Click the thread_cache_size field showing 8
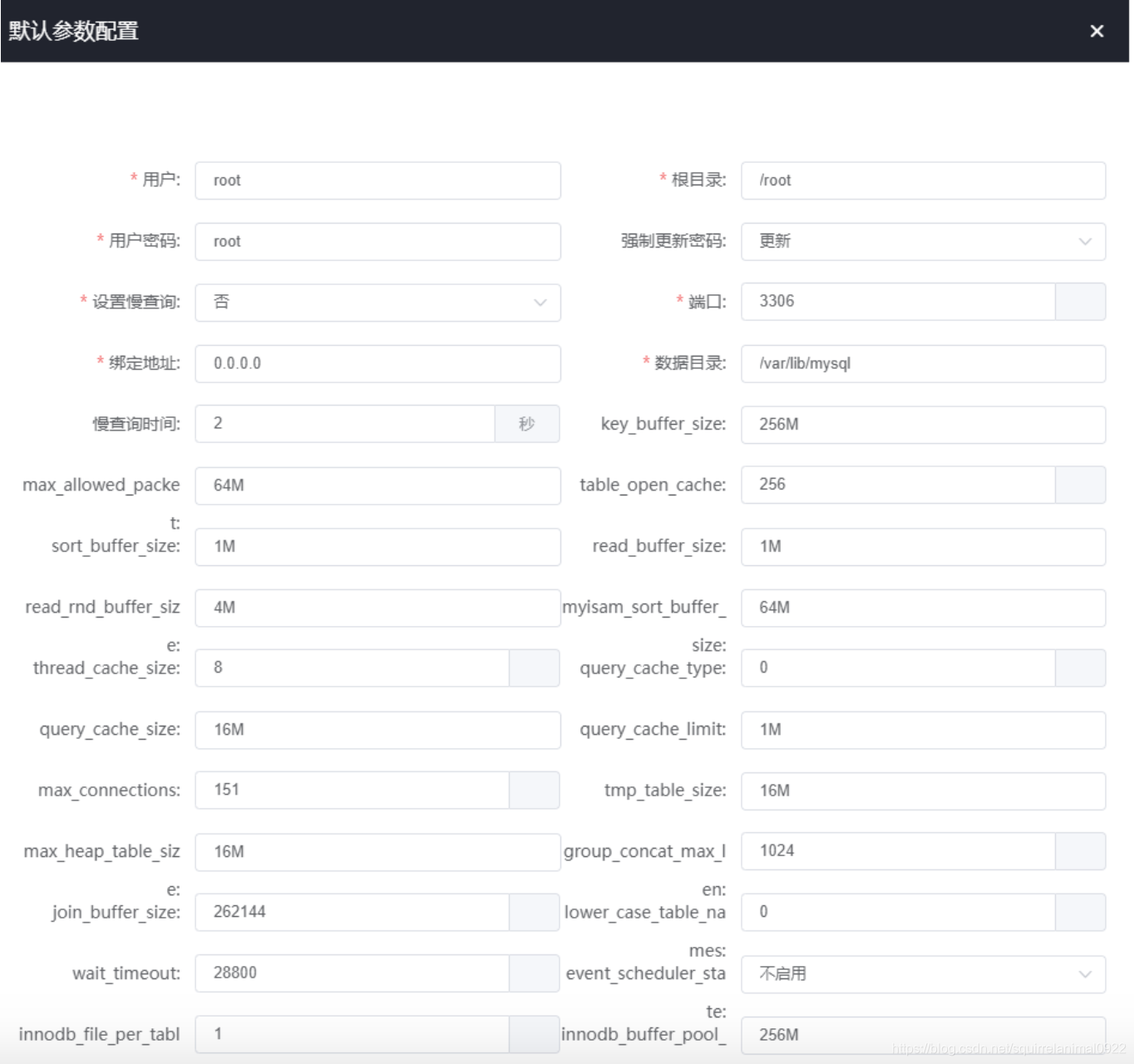 (x=352, y=668)
